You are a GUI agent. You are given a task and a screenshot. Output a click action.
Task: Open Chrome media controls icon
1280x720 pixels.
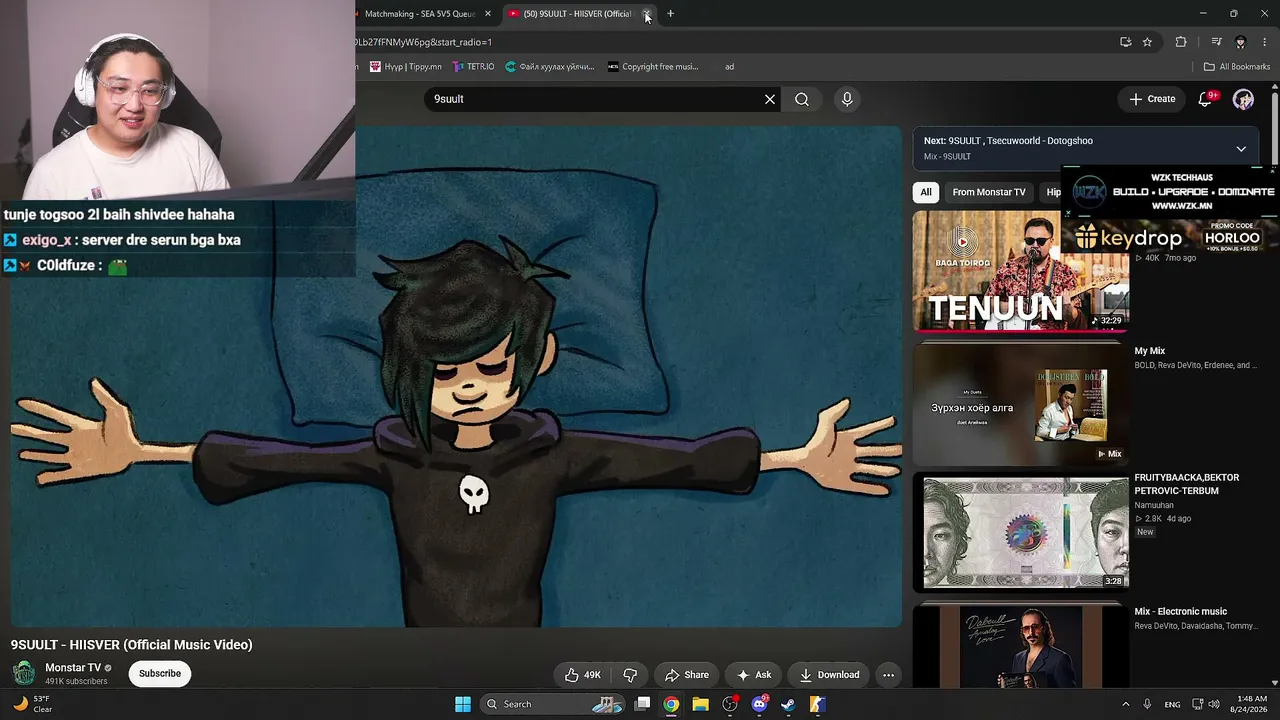point(1216,42)
